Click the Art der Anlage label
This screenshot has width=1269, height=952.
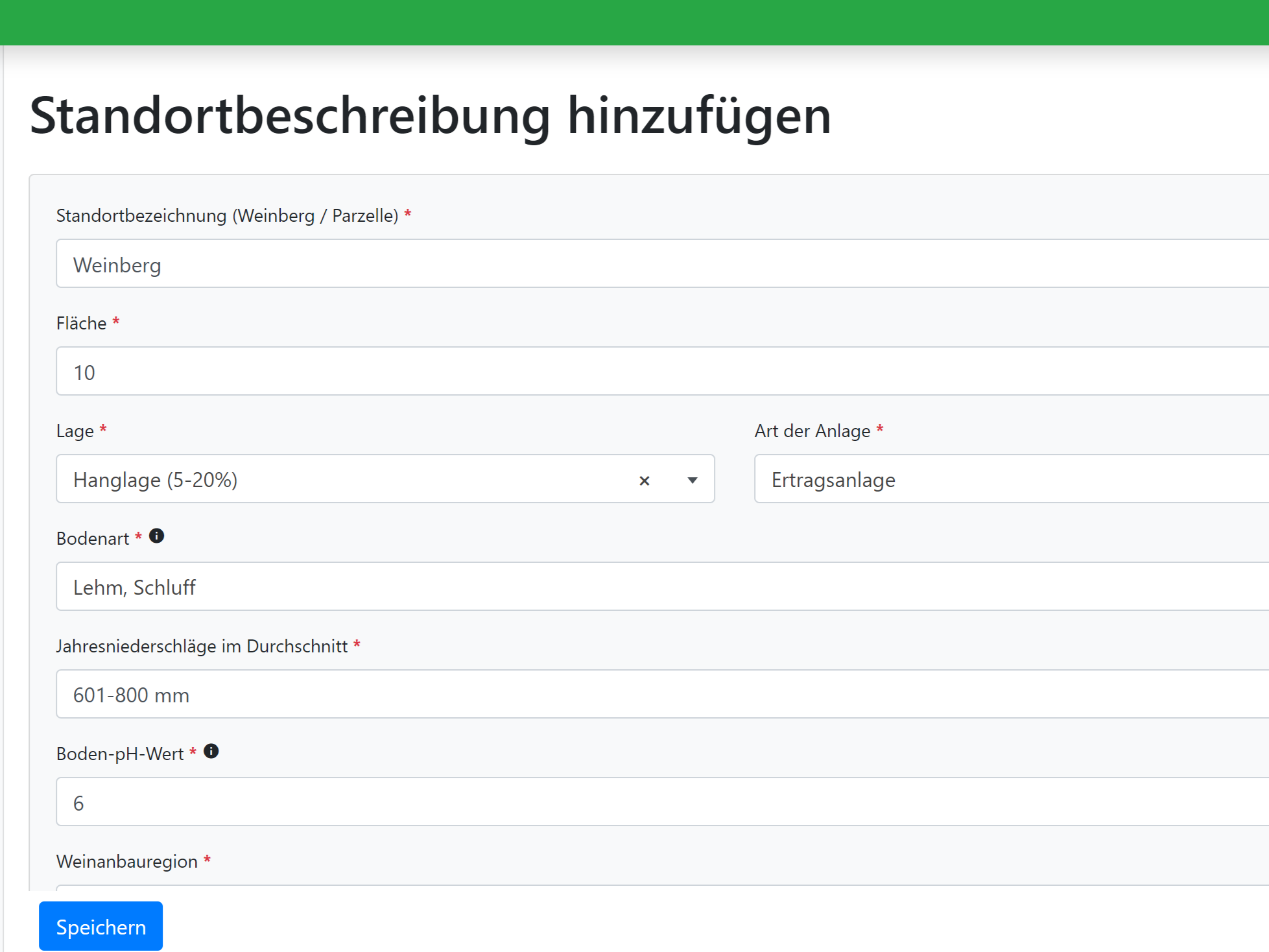[x=812, y=431]
